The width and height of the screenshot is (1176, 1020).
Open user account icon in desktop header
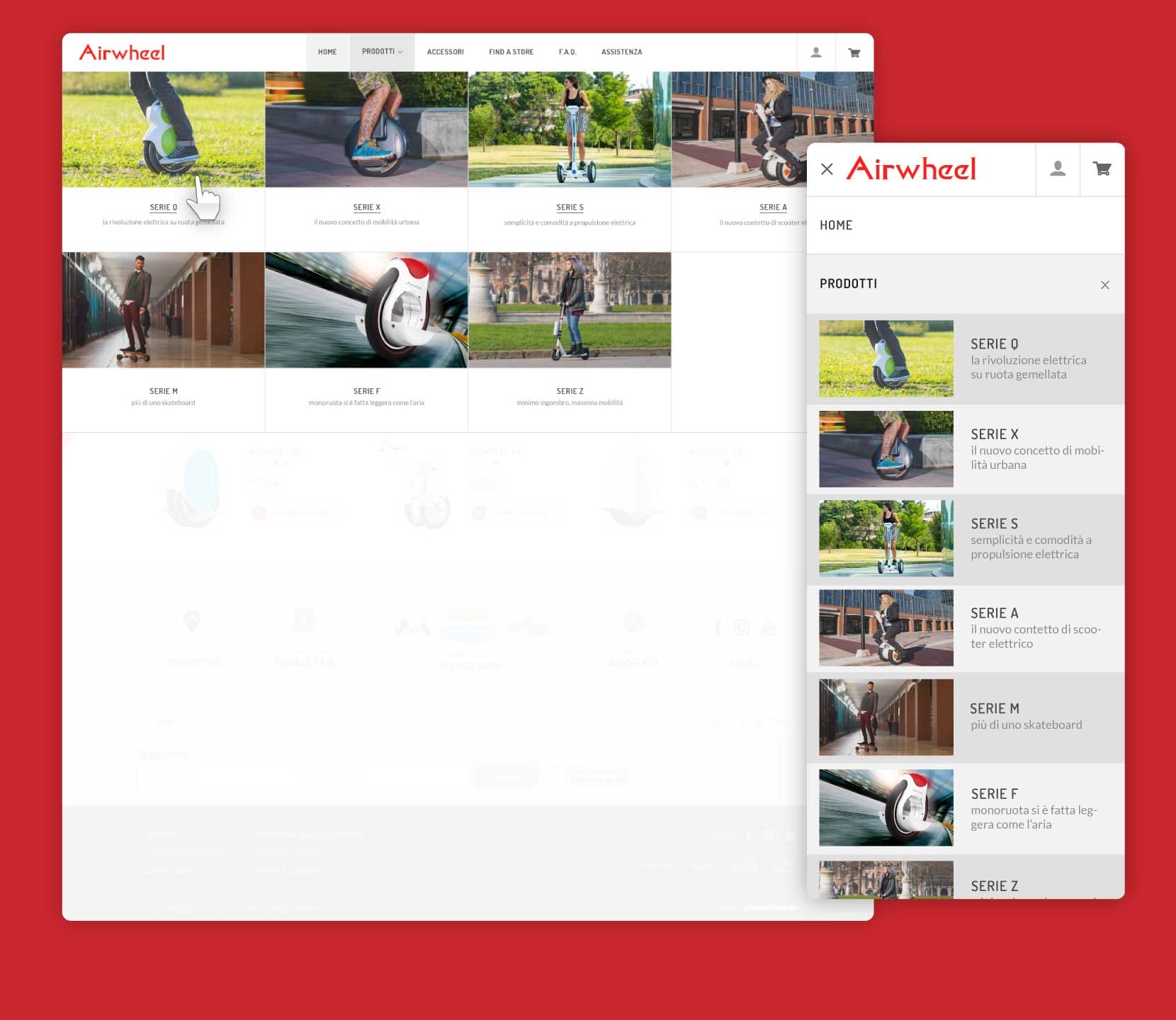(816, 52)
